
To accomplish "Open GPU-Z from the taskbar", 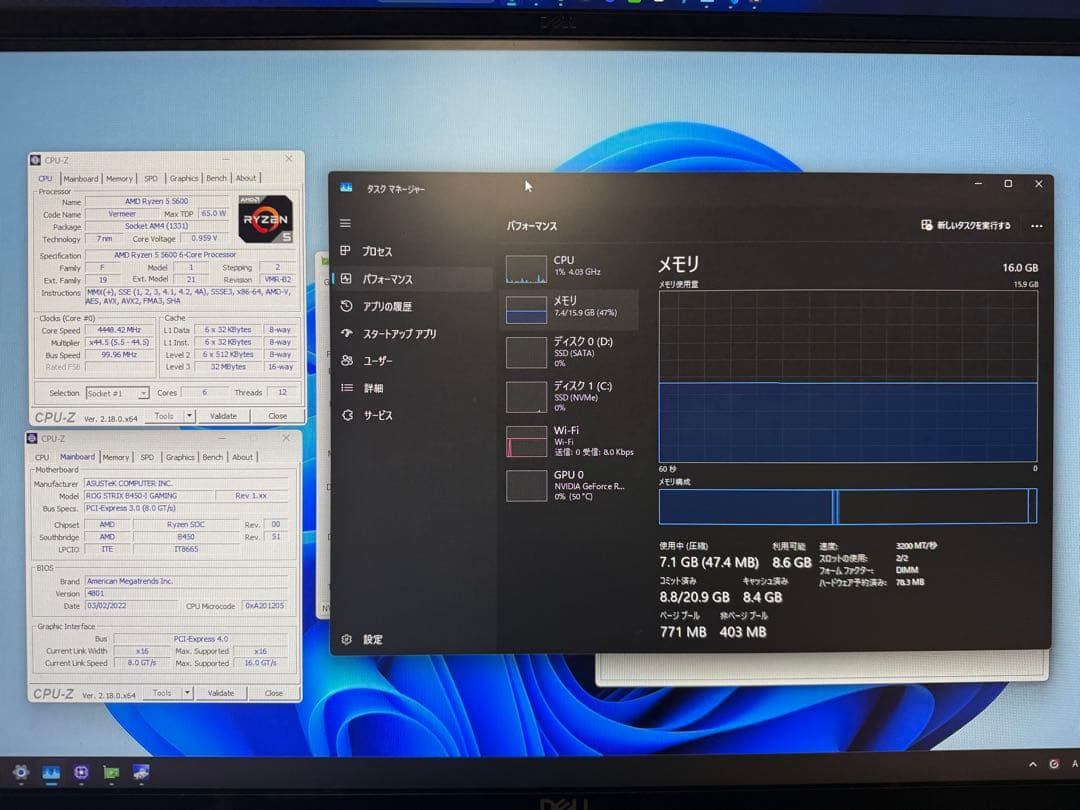I will [x=111, y=773].
